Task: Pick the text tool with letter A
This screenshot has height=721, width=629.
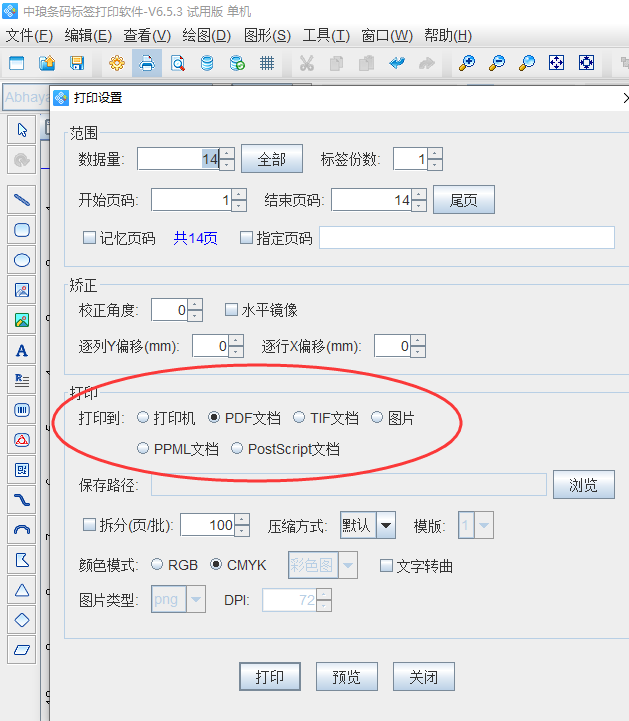Action: [x=22, y=350]
